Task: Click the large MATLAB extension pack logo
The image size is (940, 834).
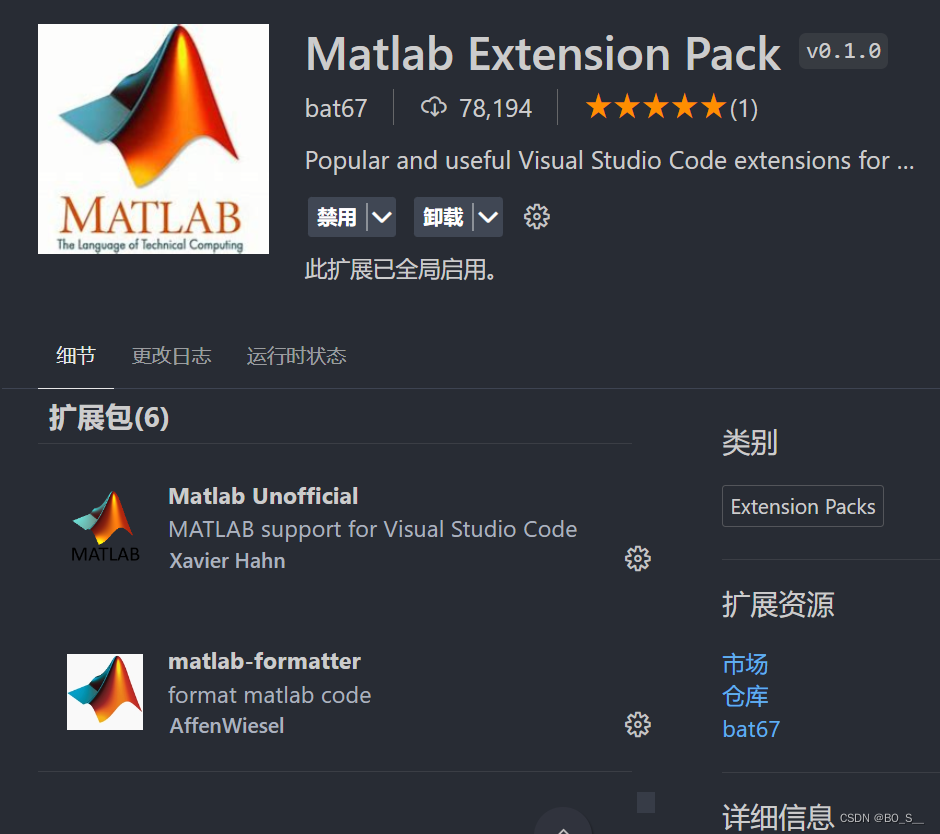Action: pyautogui.click(x=153, y=139)
